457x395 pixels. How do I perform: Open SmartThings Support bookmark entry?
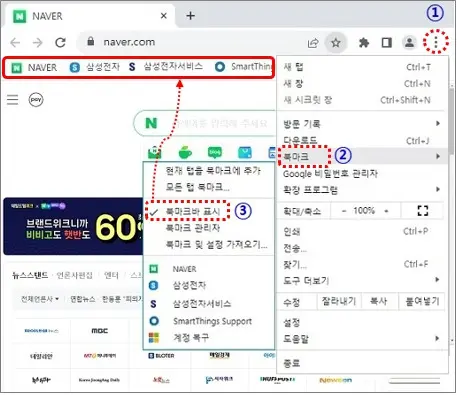coord(209,321)
